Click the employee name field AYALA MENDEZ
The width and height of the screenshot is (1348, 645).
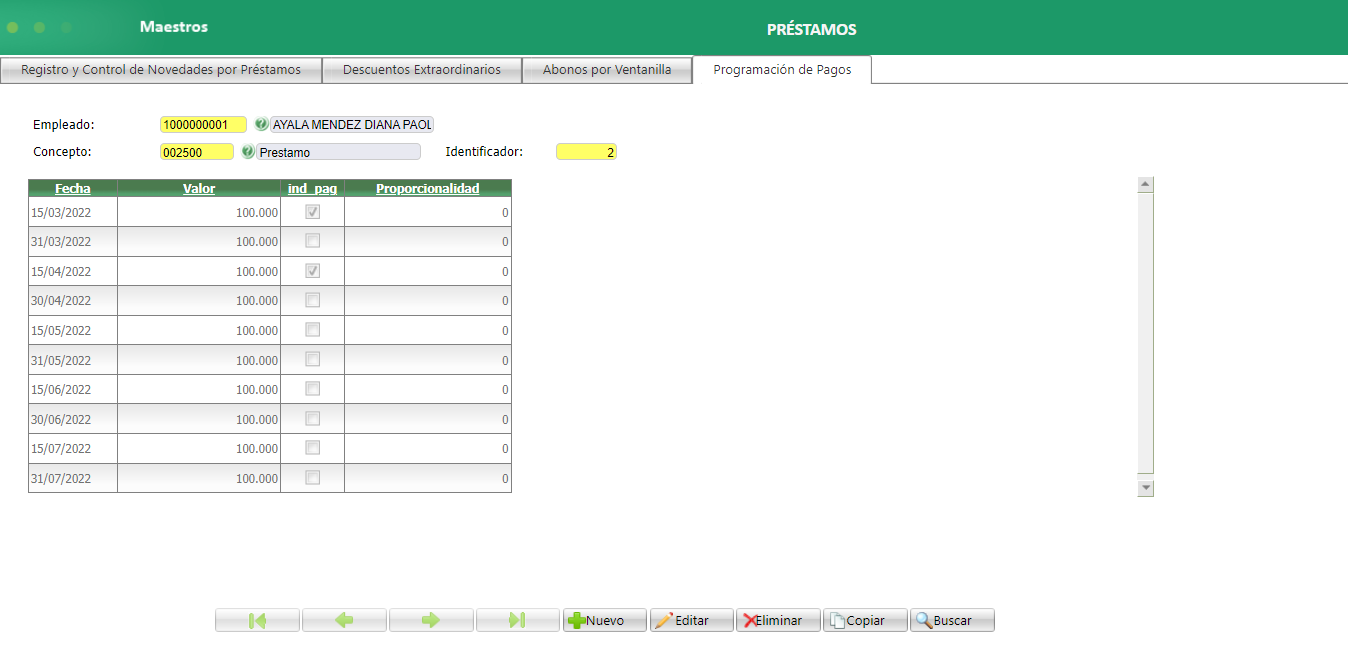(352, 125)
